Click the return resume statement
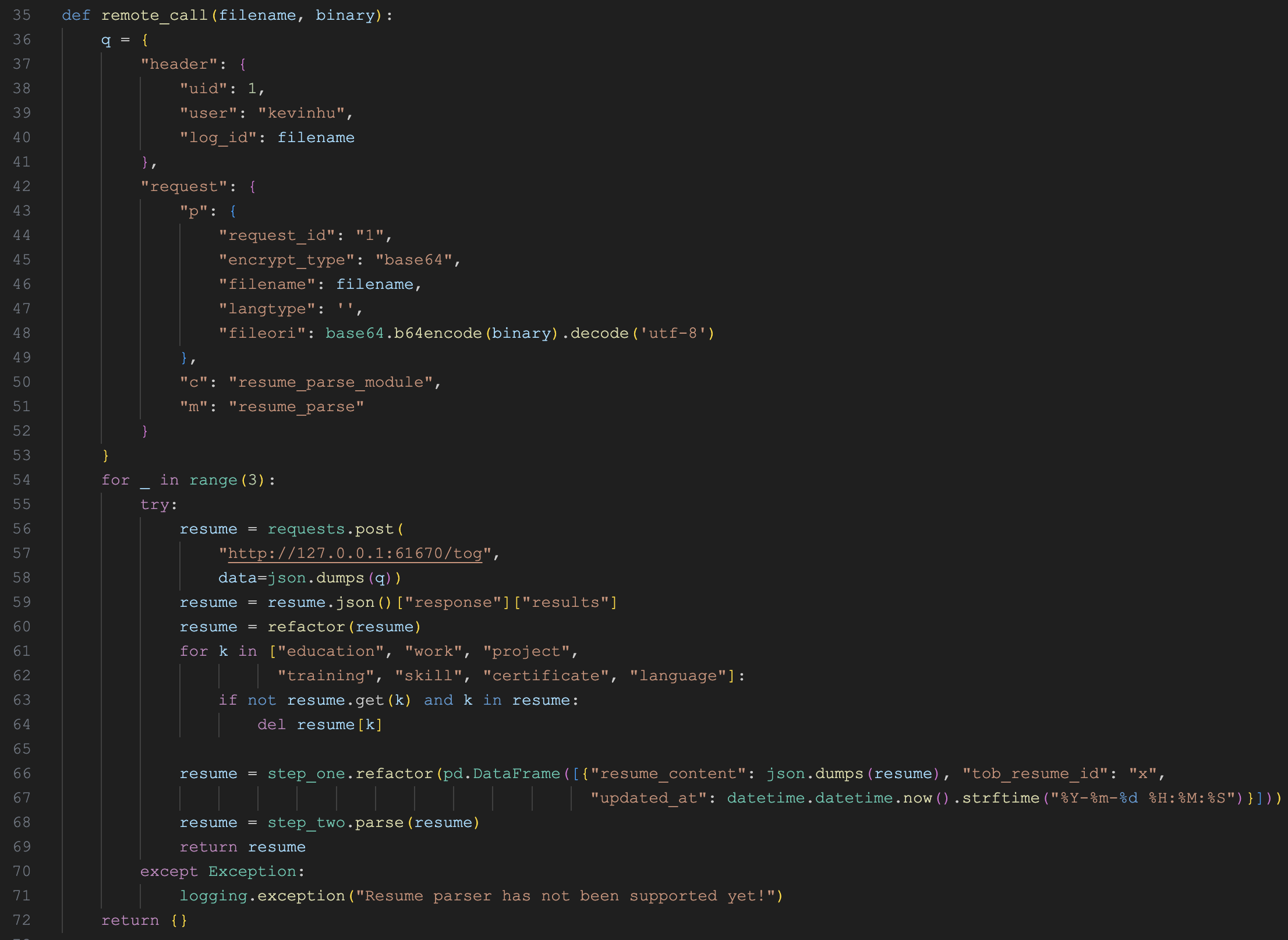 click(x=243, y=847)
